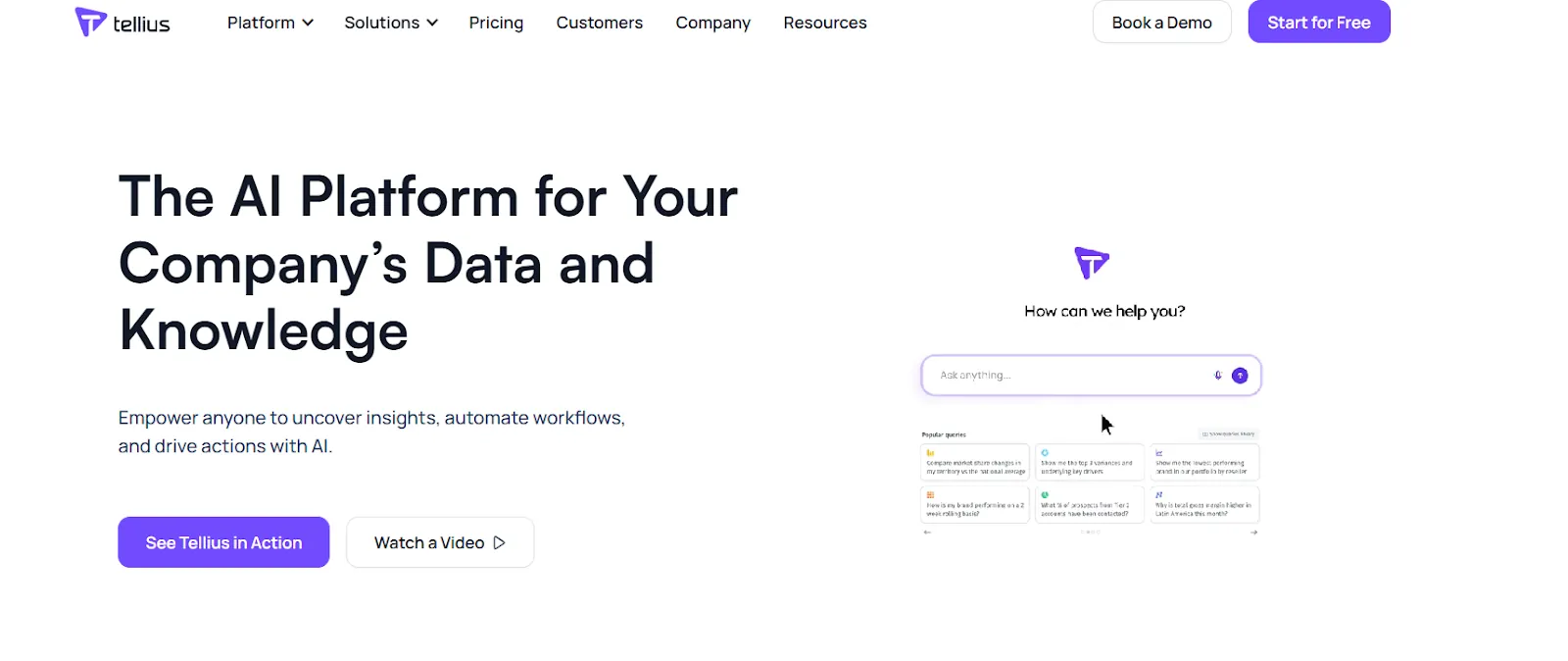Click the chevron next to Platform
This screenshot has width=1568, height=661.
[x=308, y=23]
